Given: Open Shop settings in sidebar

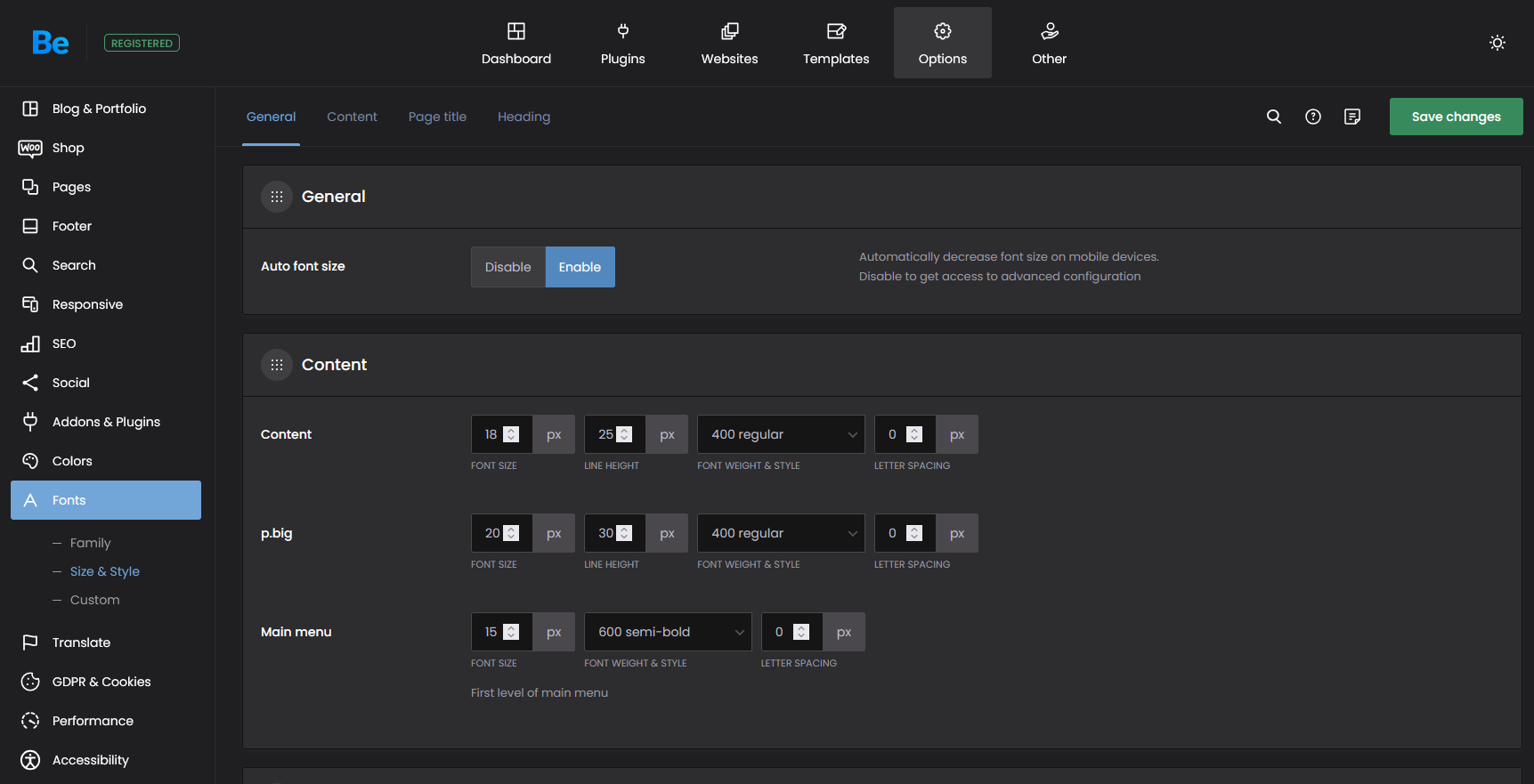Looking at the screenshot, I should [x=106, y=148].
